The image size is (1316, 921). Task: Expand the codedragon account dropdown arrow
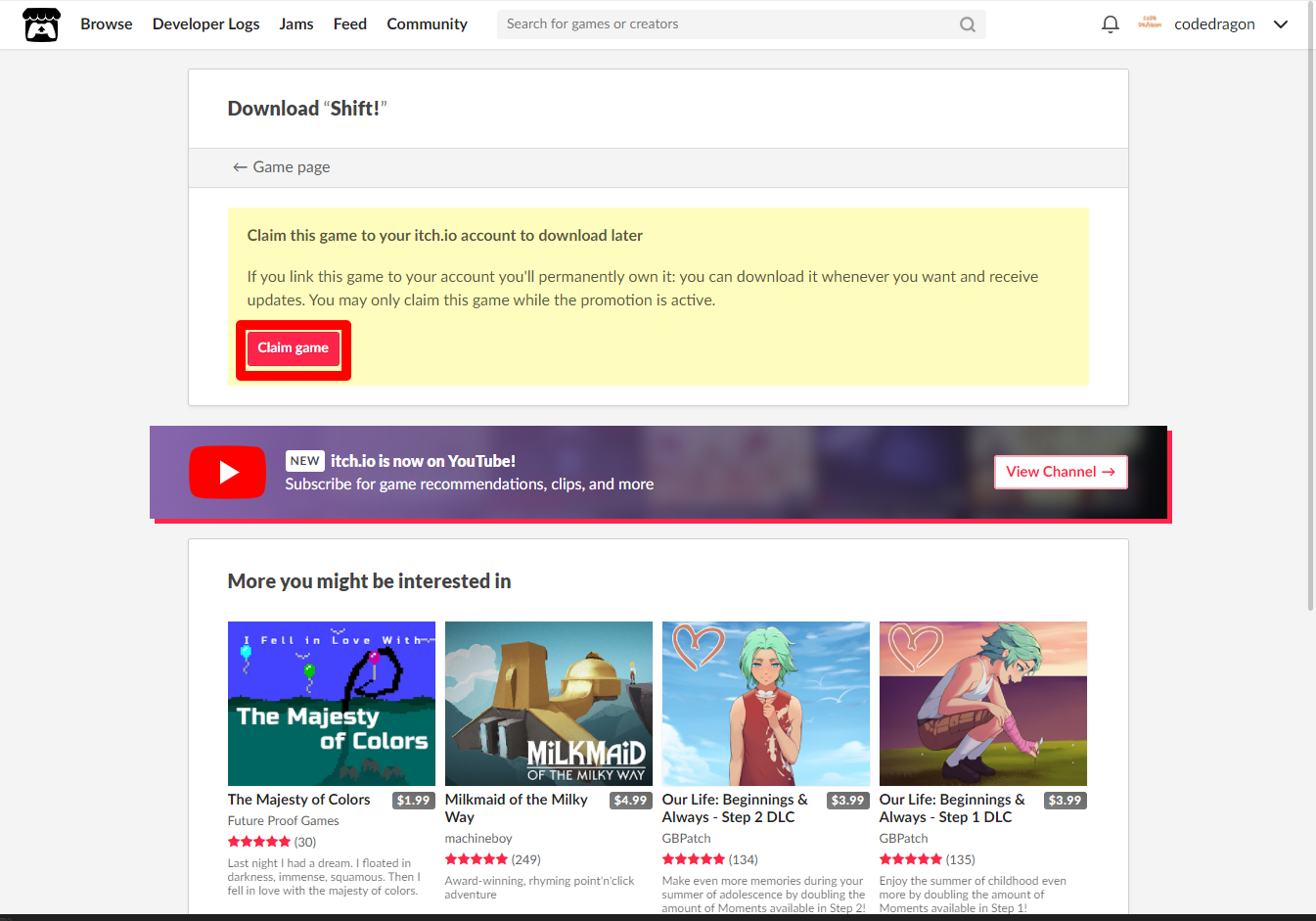tap(1280, 24)
